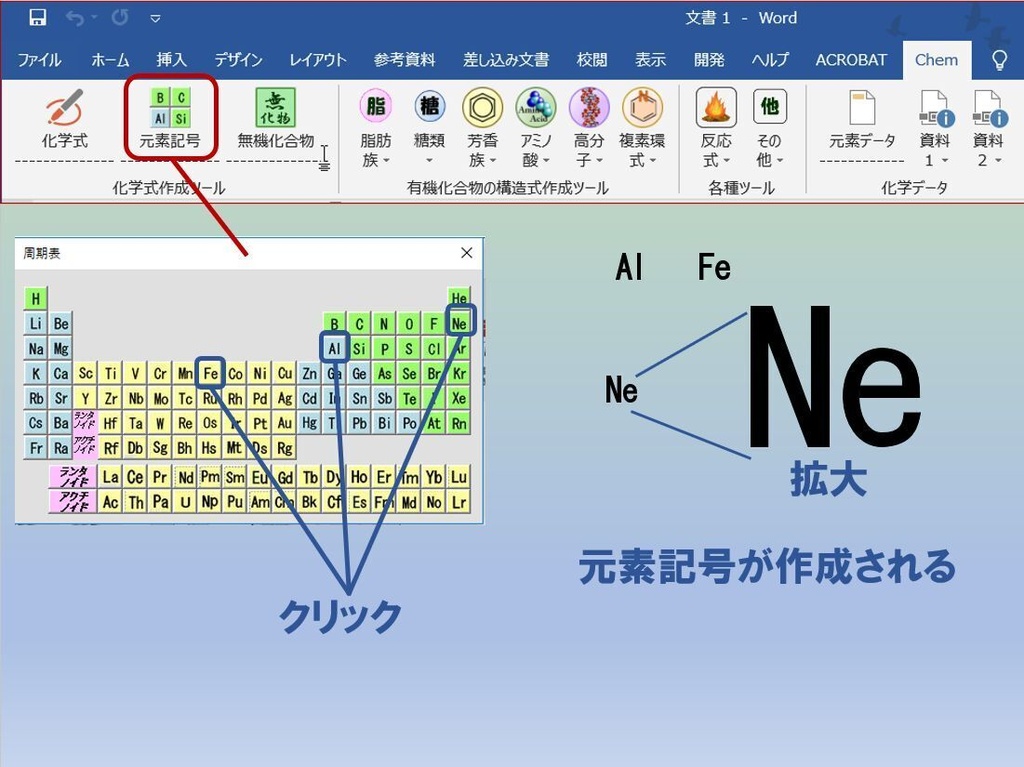The height and width of the screenshot is (767, 1024).
Task: Click the Lr element button
Action: click(x=459, y=501)
